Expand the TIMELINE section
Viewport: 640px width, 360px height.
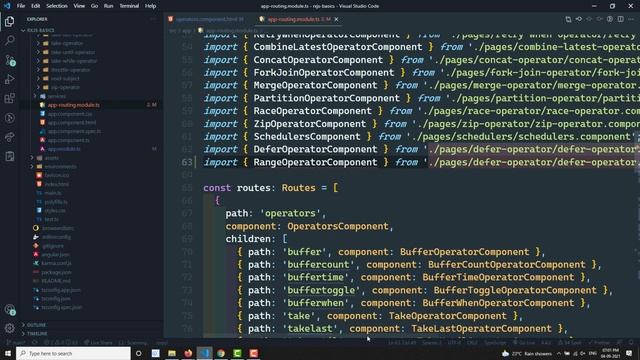point(37,334)
